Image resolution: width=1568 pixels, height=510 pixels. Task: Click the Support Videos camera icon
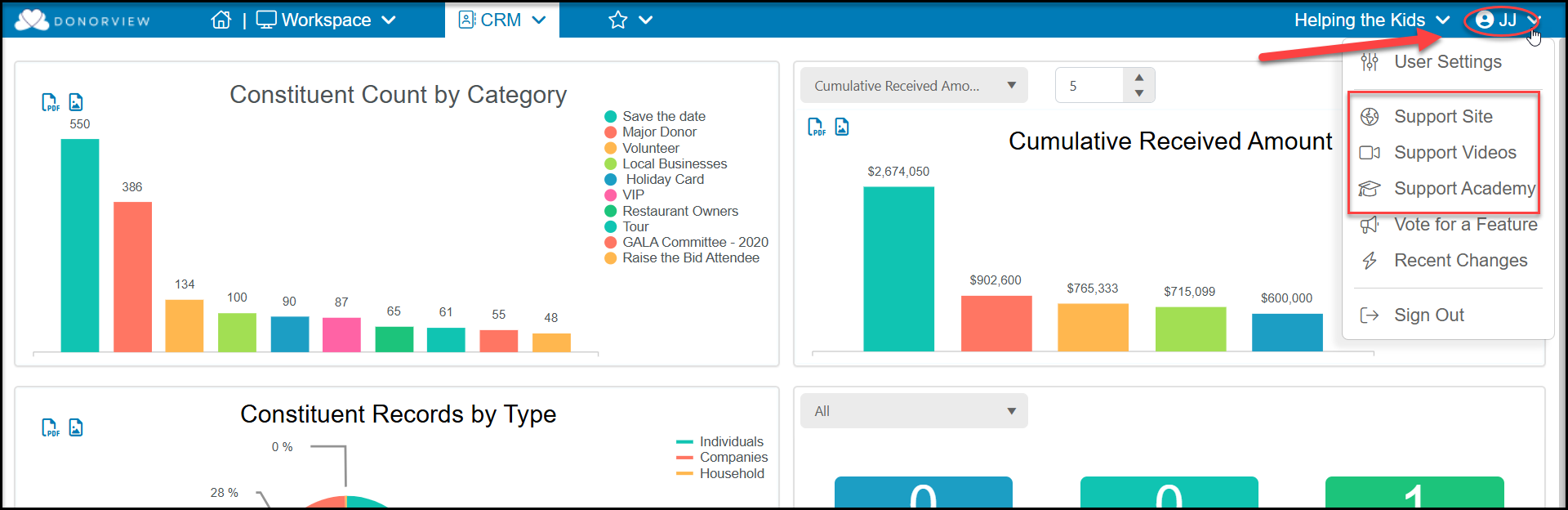pyautogui.click(x=1370, y=153)
